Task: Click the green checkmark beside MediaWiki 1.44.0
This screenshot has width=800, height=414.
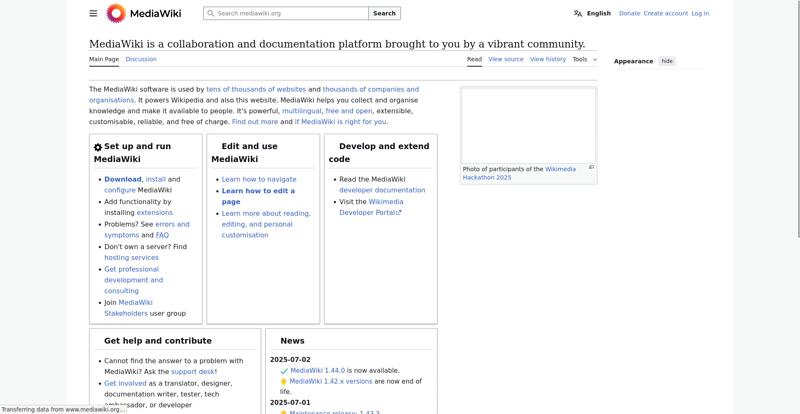Action: pyautogui.click(x=284, y=371)
